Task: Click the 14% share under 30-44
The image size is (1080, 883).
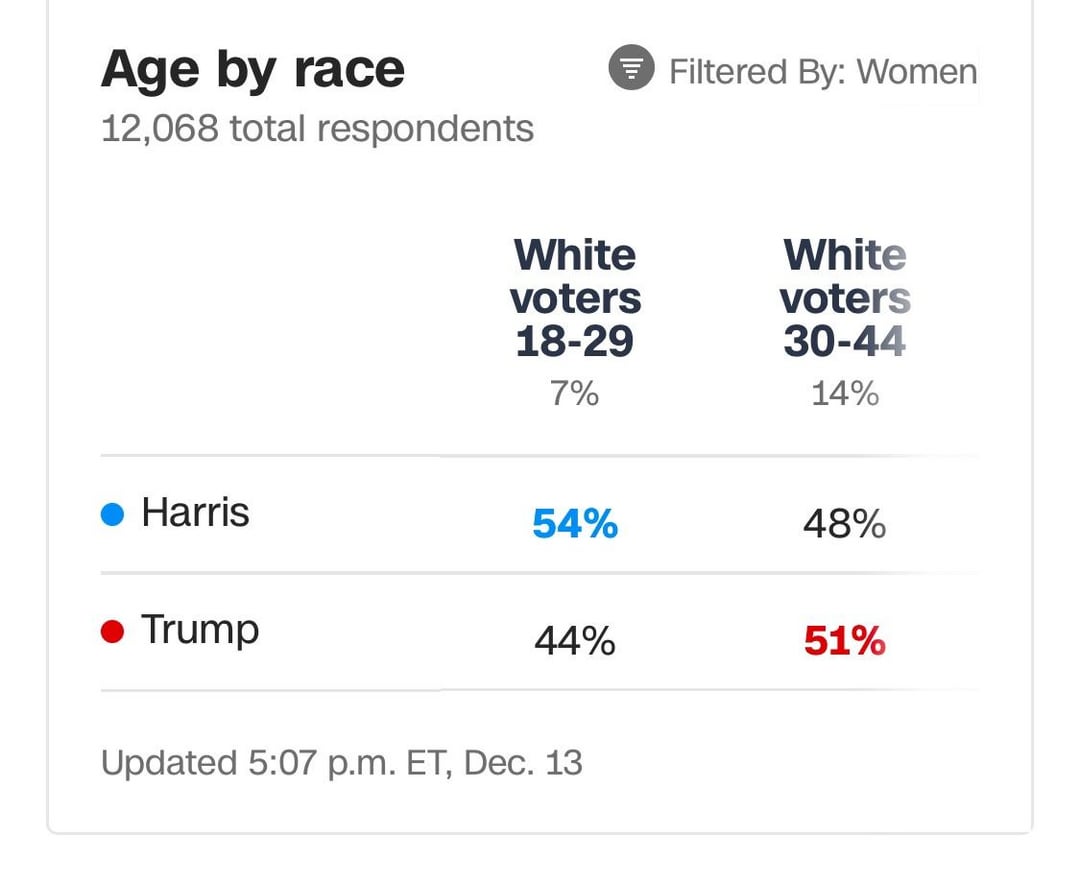Action: click(845, 394)
